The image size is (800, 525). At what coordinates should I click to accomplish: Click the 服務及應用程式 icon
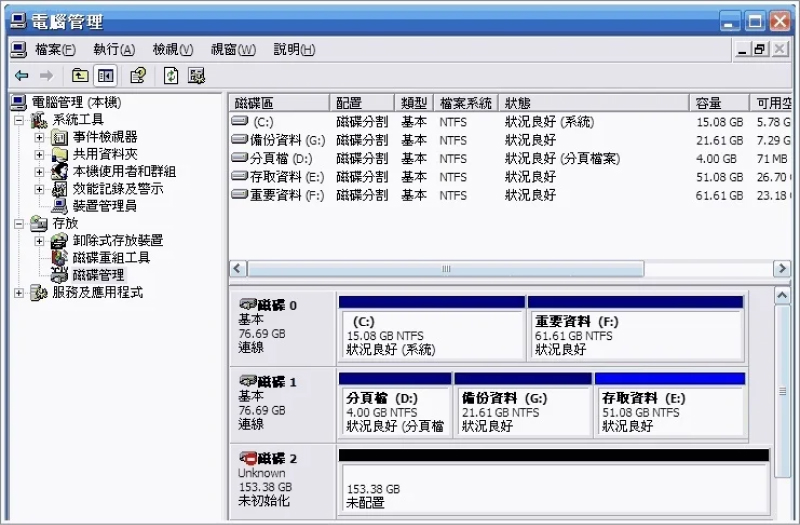[39, 292]
